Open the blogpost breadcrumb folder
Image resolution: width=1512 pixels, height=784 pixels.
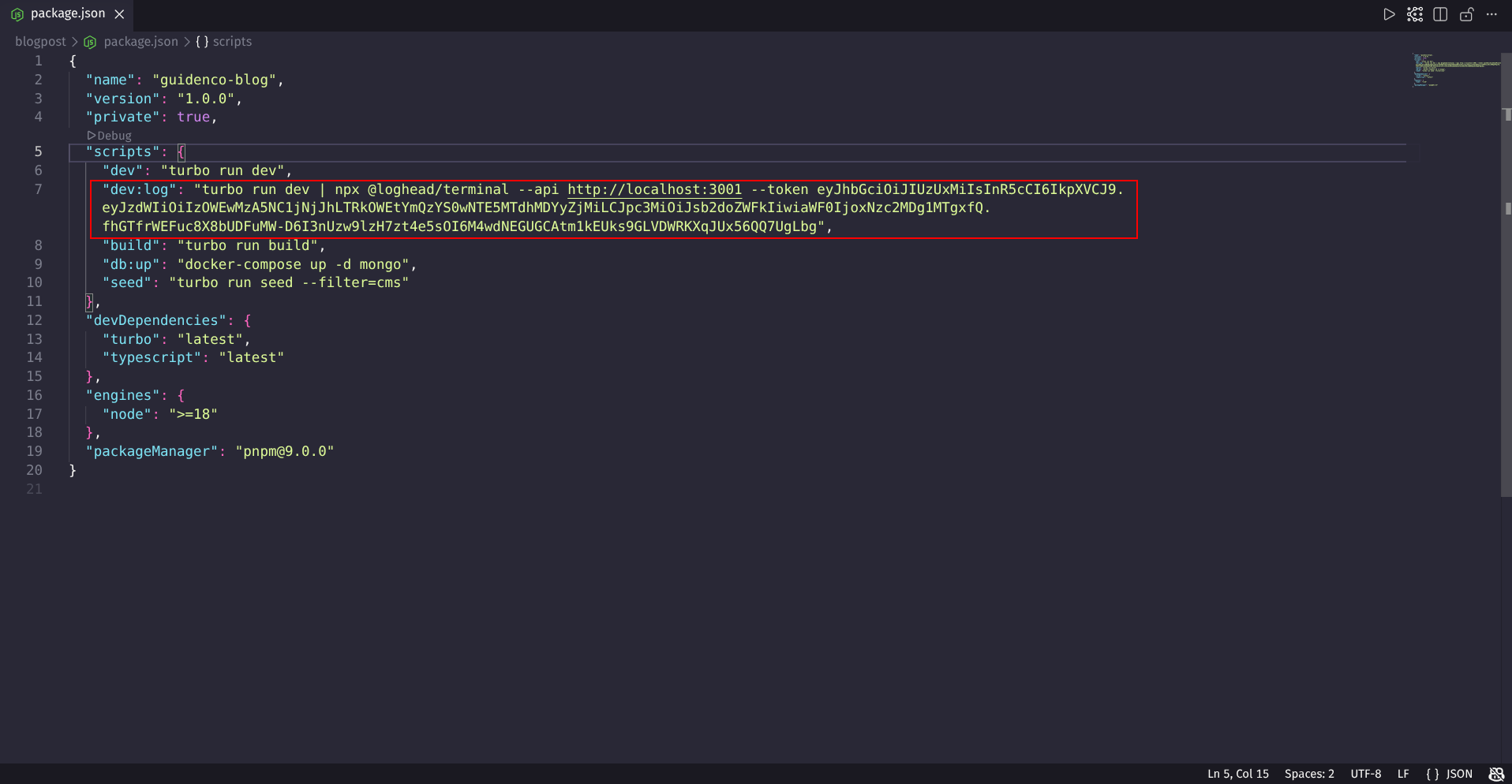[x=40, y=42]
